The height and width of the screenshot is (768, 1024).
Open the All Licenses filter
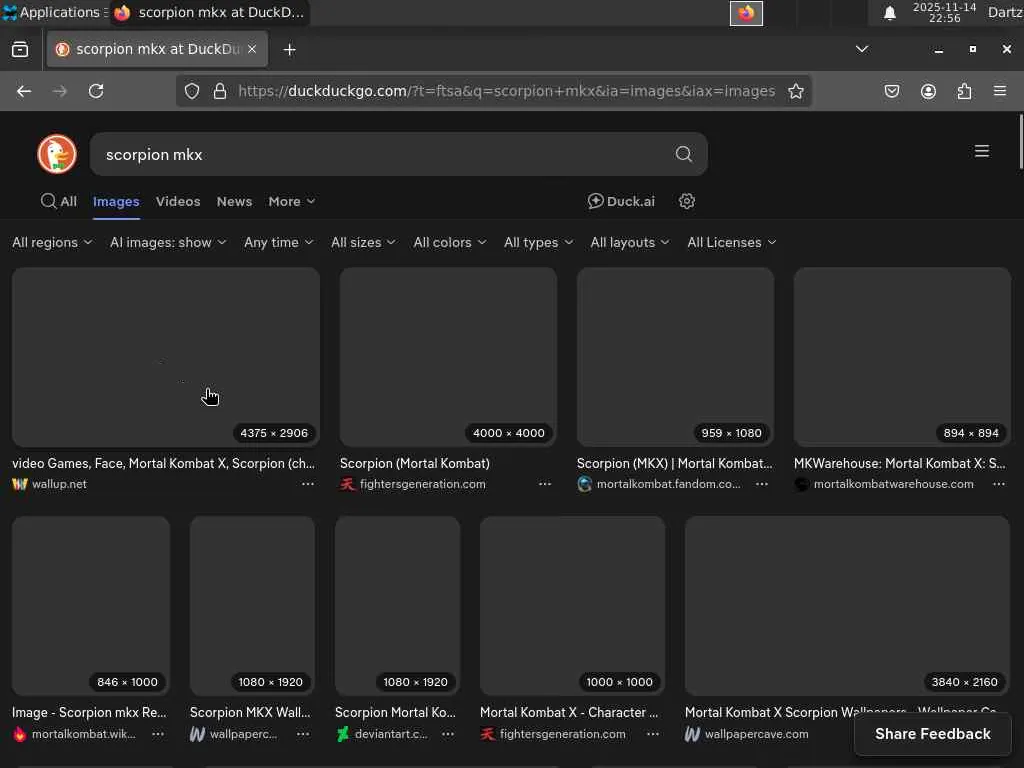[x=731, y=242]
